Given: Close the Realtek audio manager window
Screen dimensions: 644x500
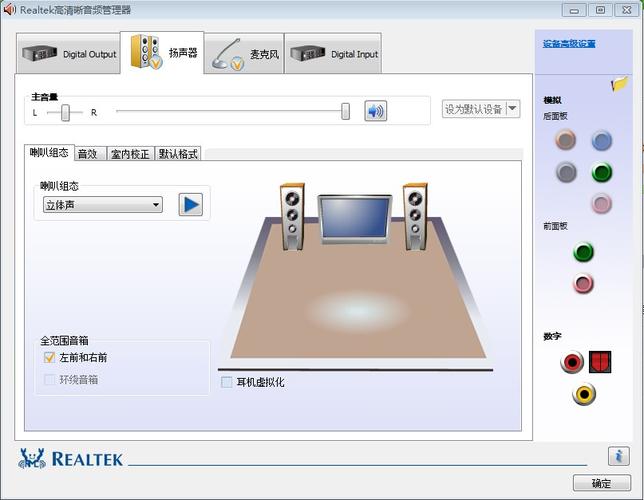Looking at the screenshot, I should [627, 10].
